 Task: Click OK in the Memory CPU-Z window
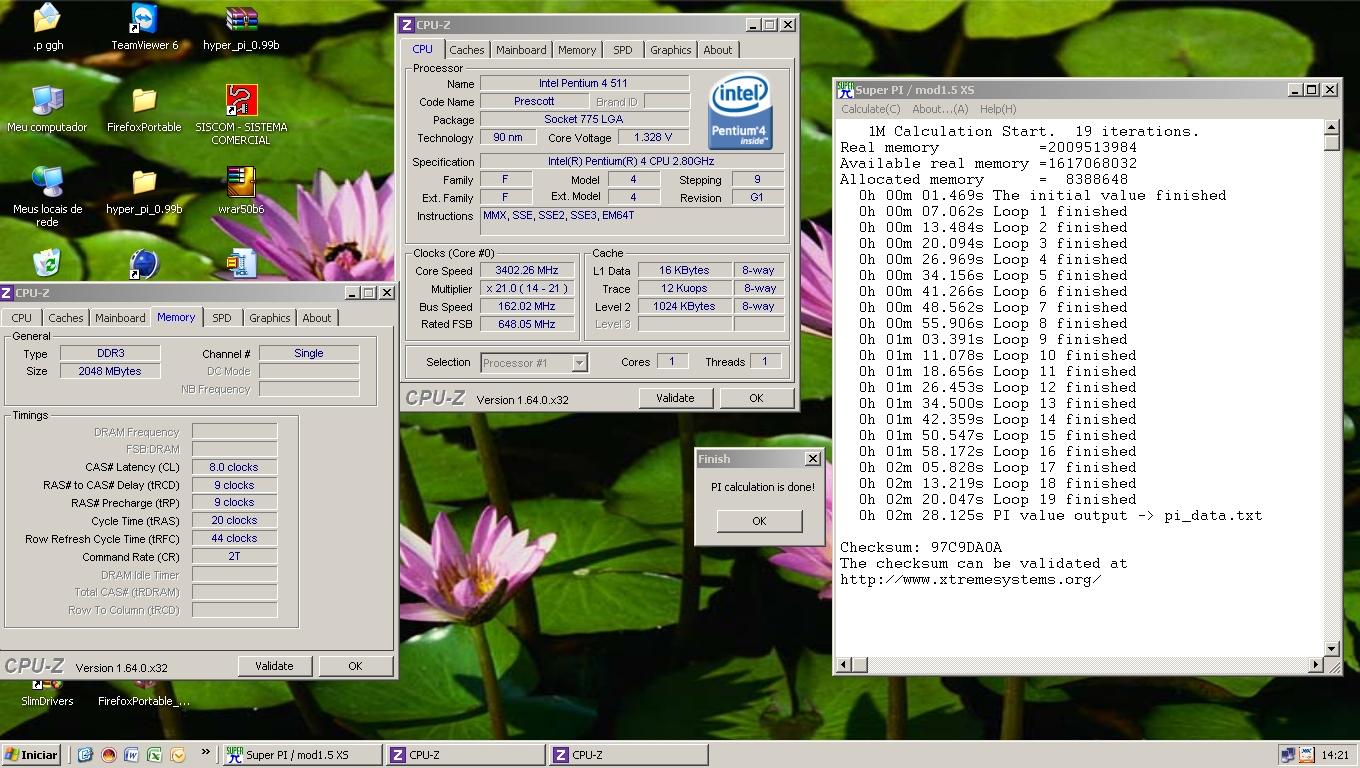tap(355, 666)
